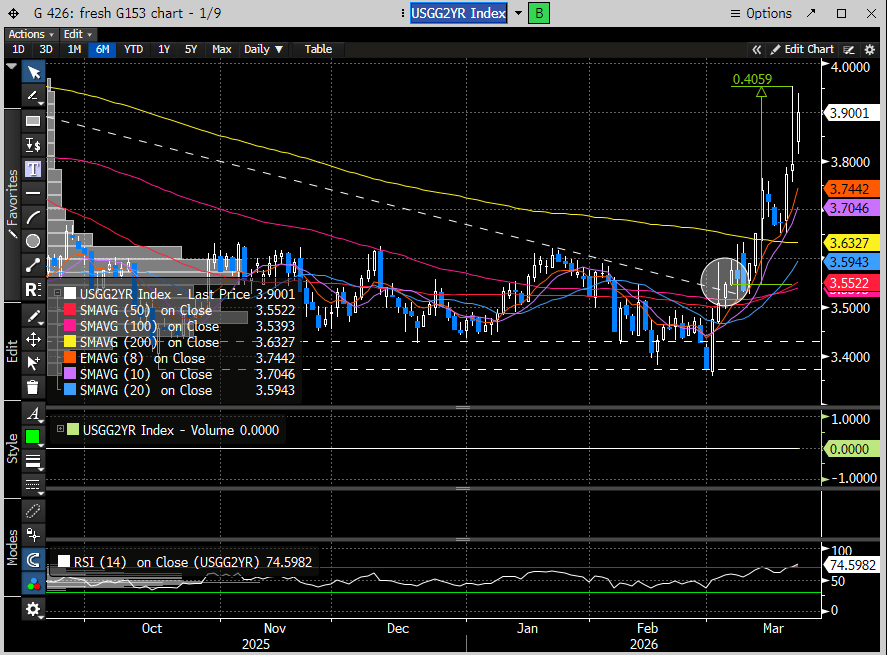Image resolution: width=887 pixels, height=655 pixels.
Task: Open the Options menu
Action: tap(761, 13)
